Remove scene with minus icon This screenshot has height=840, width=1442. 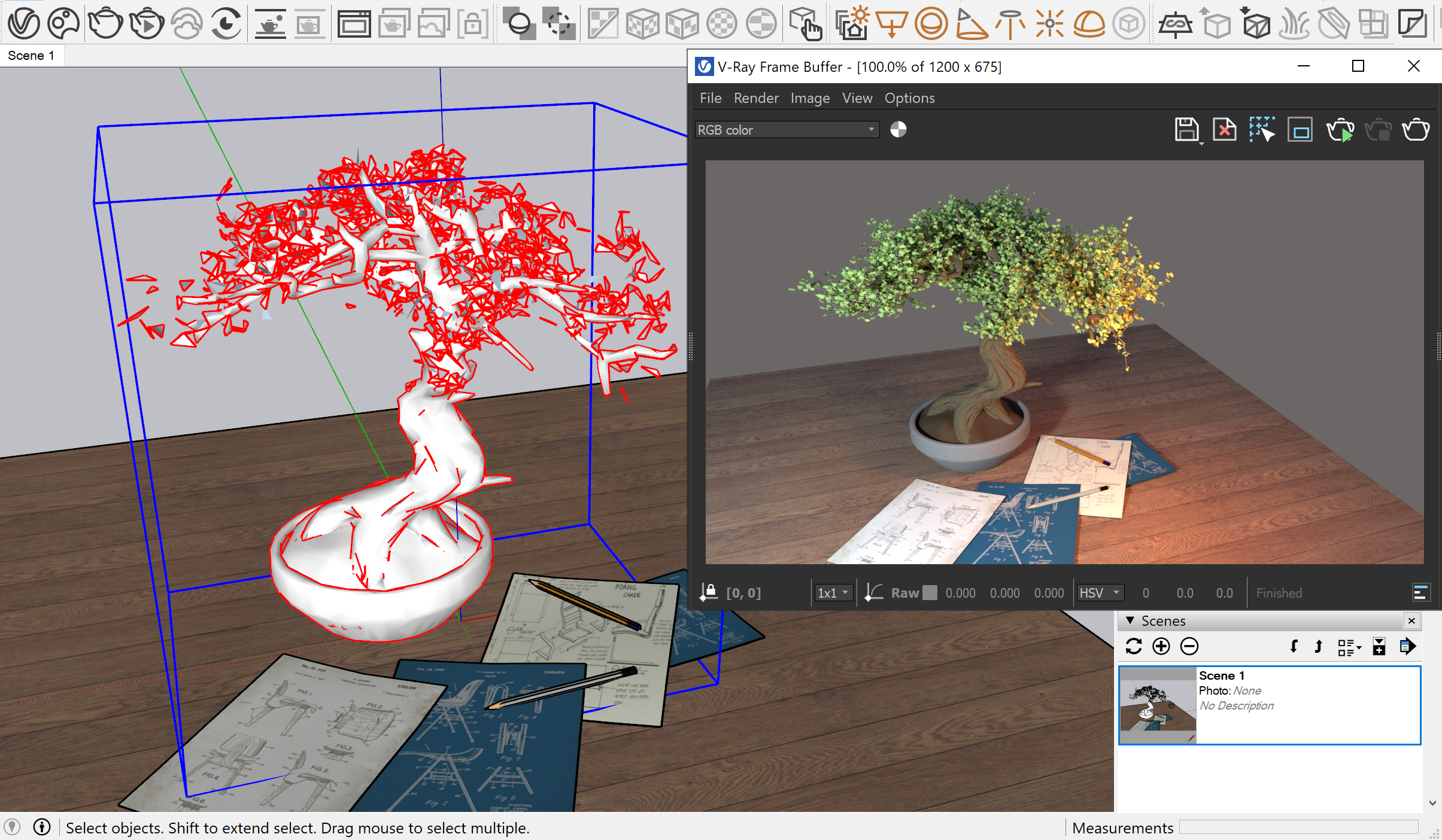(1189, 646)
